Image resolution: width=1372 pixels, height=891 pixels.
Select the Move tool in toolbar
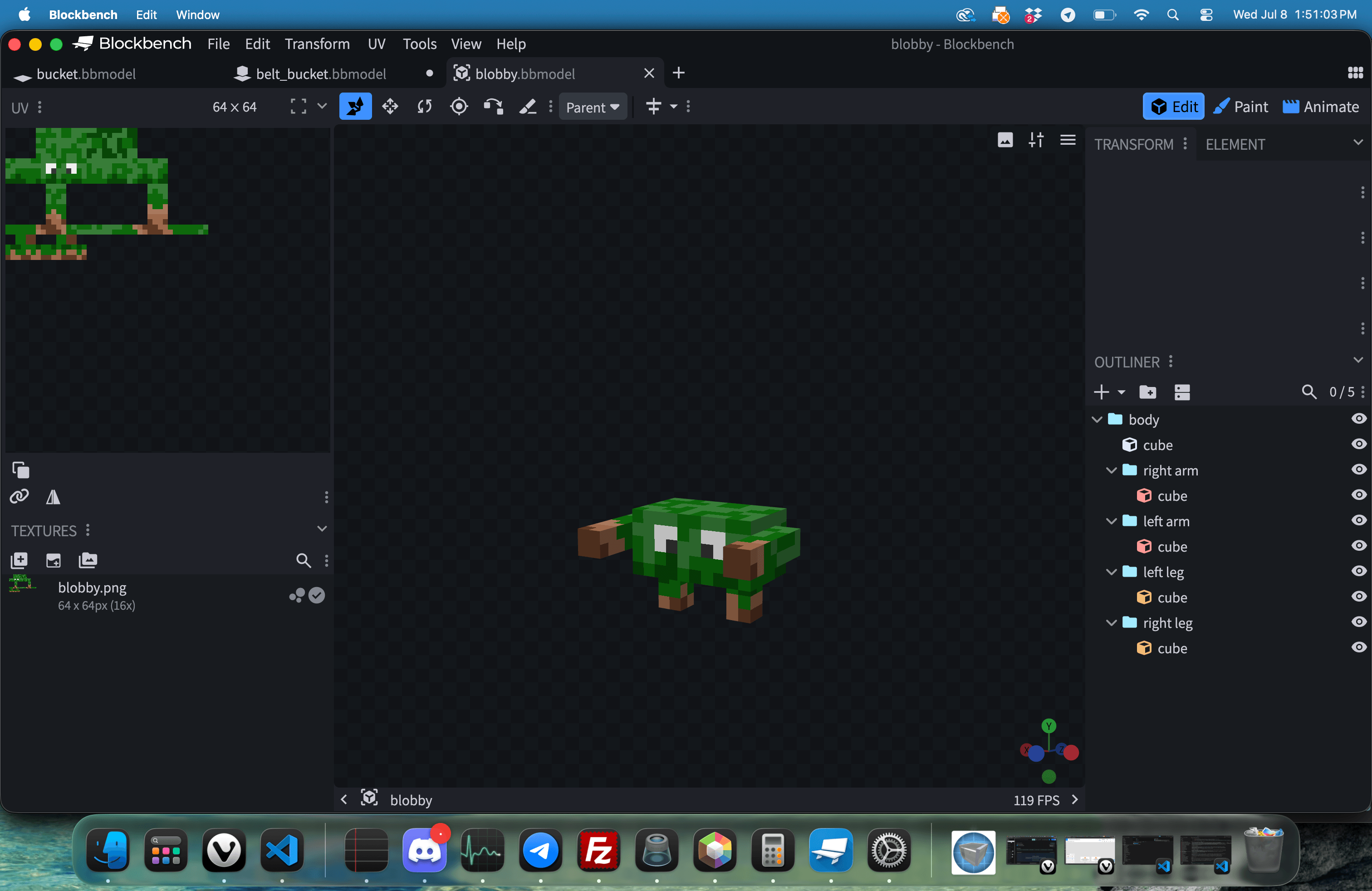tap(355, 107)
